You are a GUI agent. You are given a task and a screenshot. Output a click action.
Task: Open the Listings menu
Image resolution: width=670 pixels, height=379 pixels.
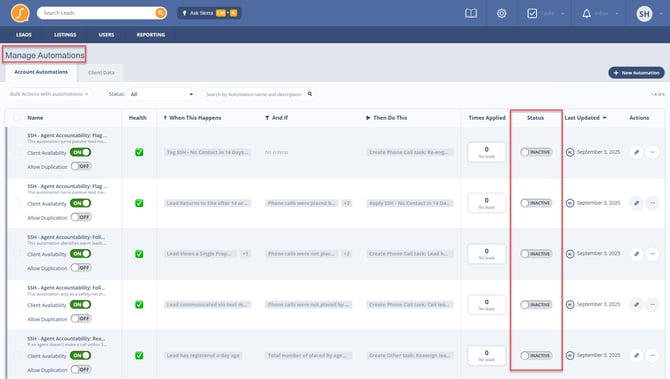point(65,35)
